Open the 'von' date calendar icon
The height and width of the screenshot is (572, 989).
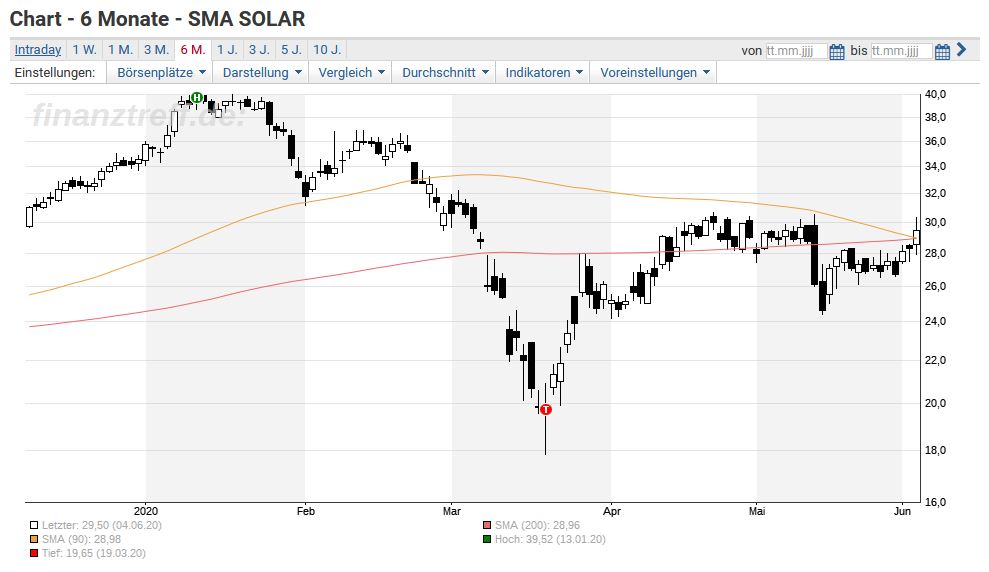click(836, 52)
